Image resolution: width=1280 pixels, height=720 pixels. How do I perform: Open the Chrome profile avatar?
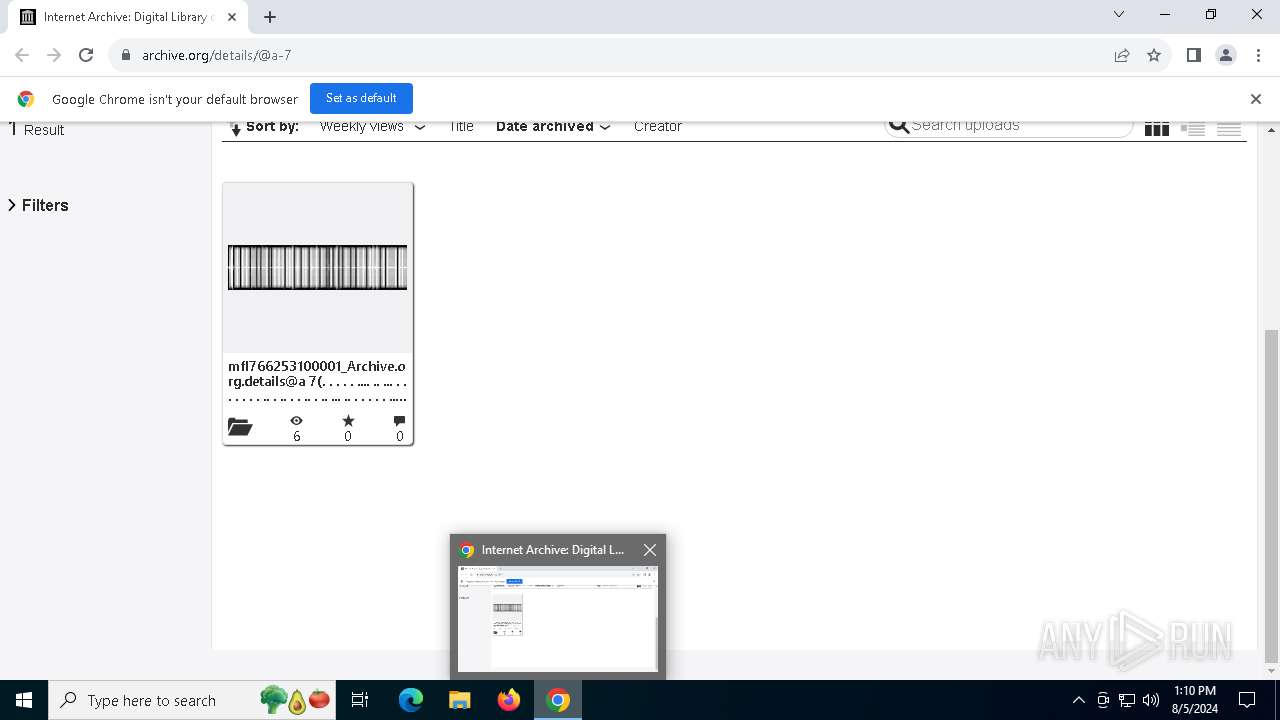(x=1226, y=55)
